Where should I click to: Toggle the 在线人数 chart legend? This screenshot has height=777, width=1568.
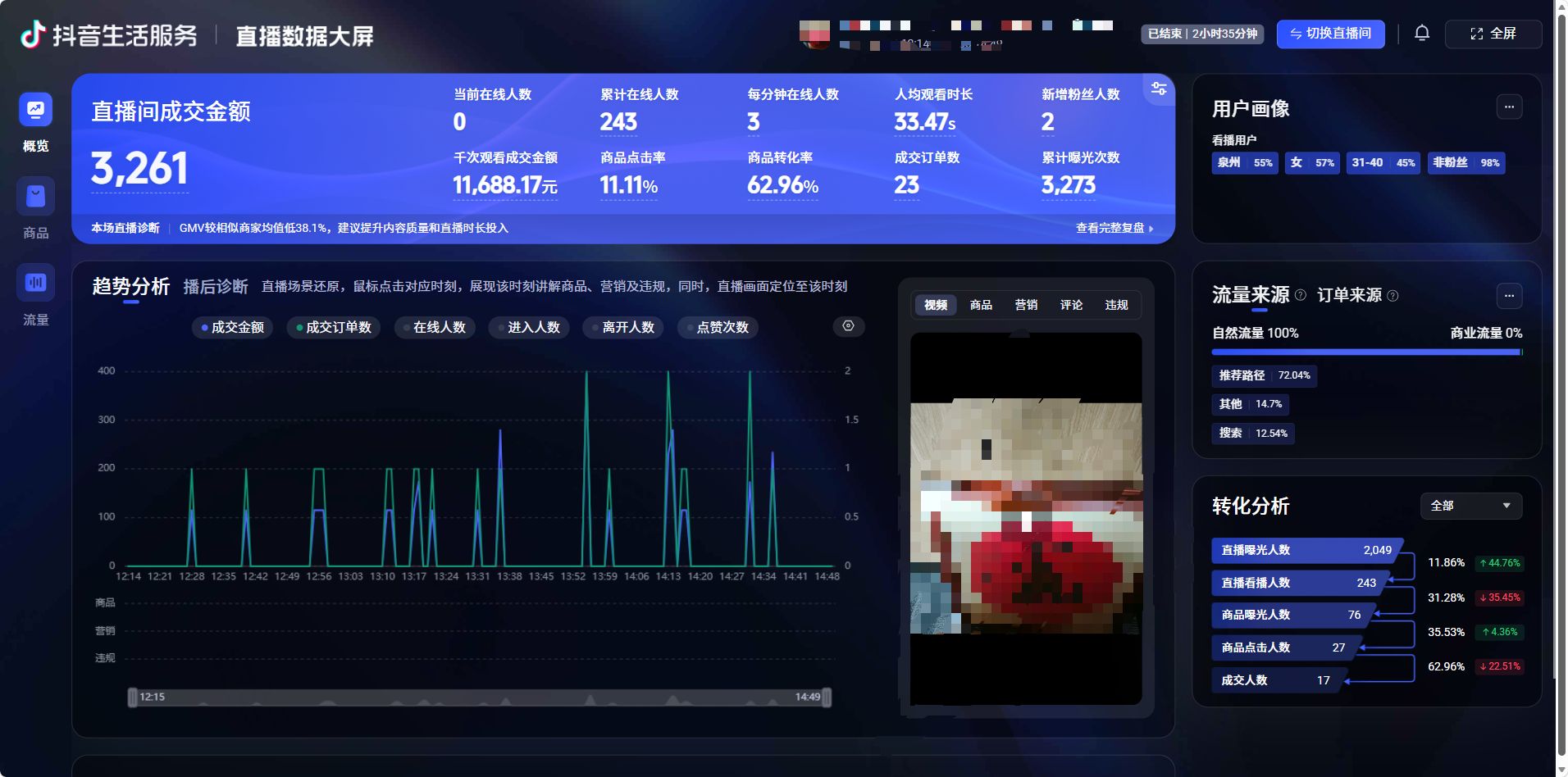coord(435,328)
